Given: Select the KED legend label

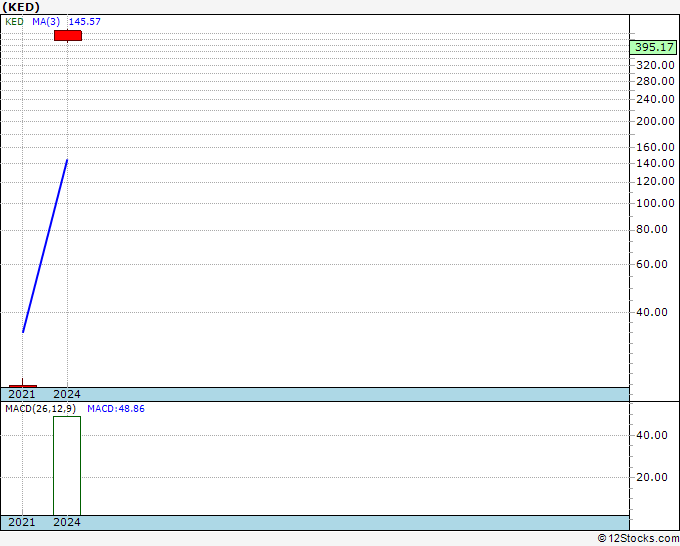Looking at the screenshot, I should (x=14, y=22).
